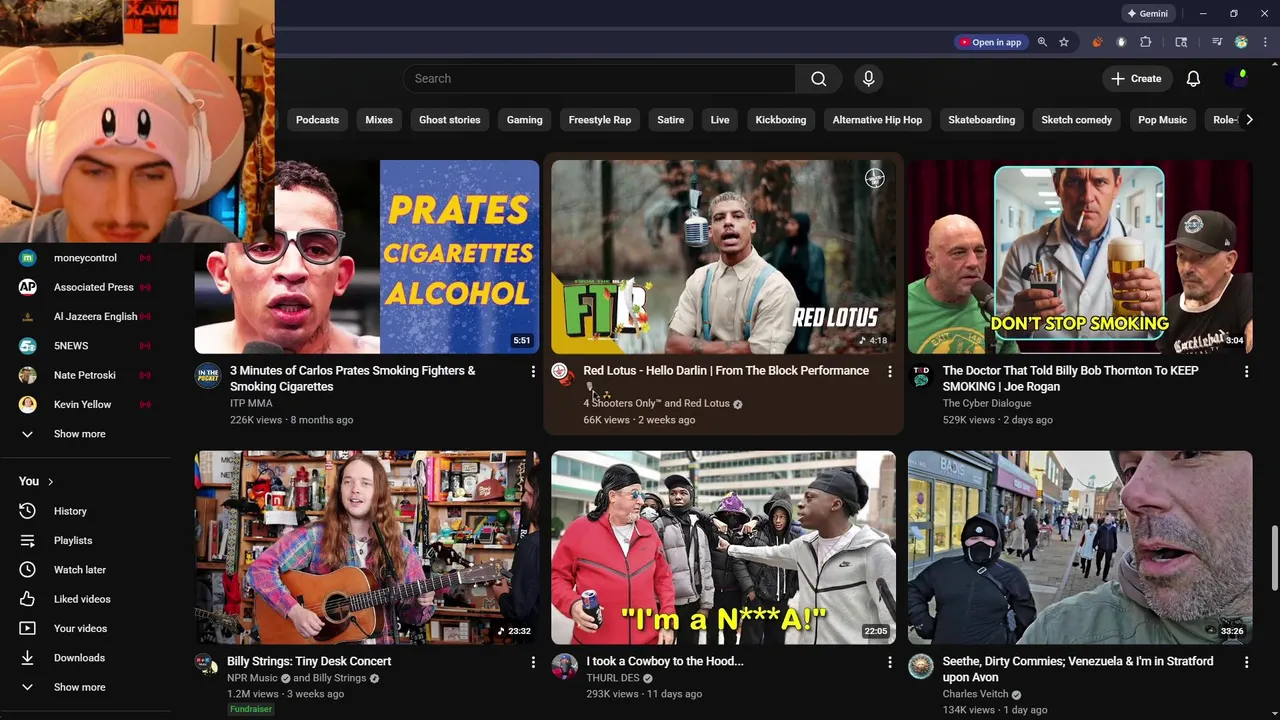Open Associated Press subscription channel
Viewport: 1280px width, 720px height.
click(x=85, y=287)
